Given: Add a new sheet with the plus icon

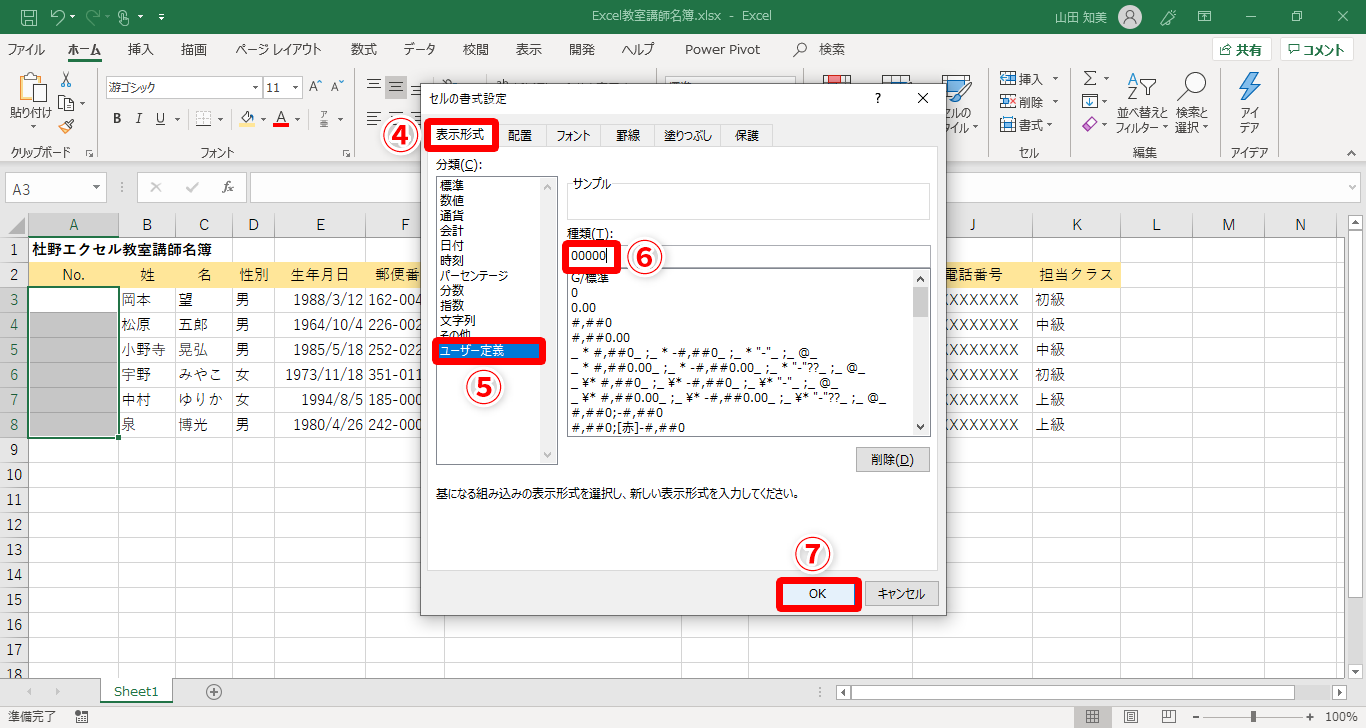Looking at the screenshot, I should click(x=213, y=691).
